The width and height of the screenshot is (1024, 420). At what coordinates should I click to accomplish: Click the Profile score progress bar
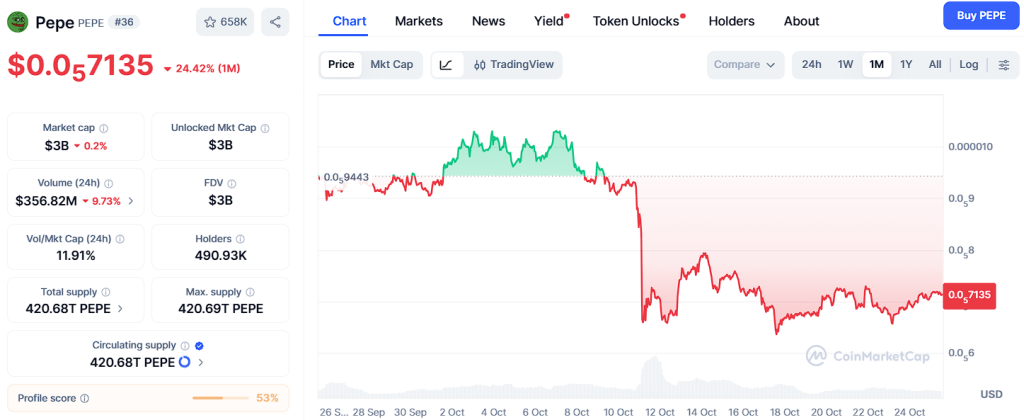(220, 398)
